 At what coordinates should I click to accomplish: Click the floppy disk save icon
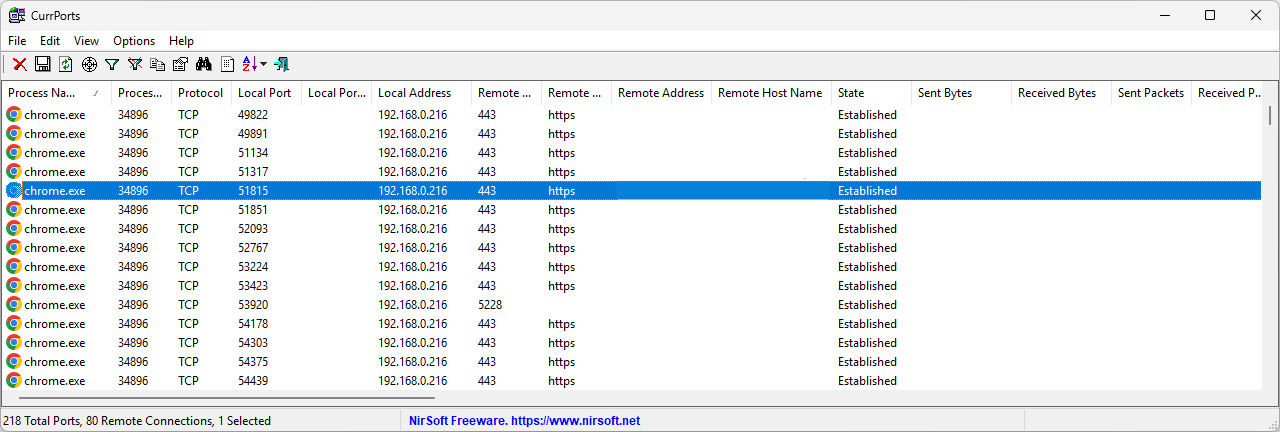(x=42, y=64)
